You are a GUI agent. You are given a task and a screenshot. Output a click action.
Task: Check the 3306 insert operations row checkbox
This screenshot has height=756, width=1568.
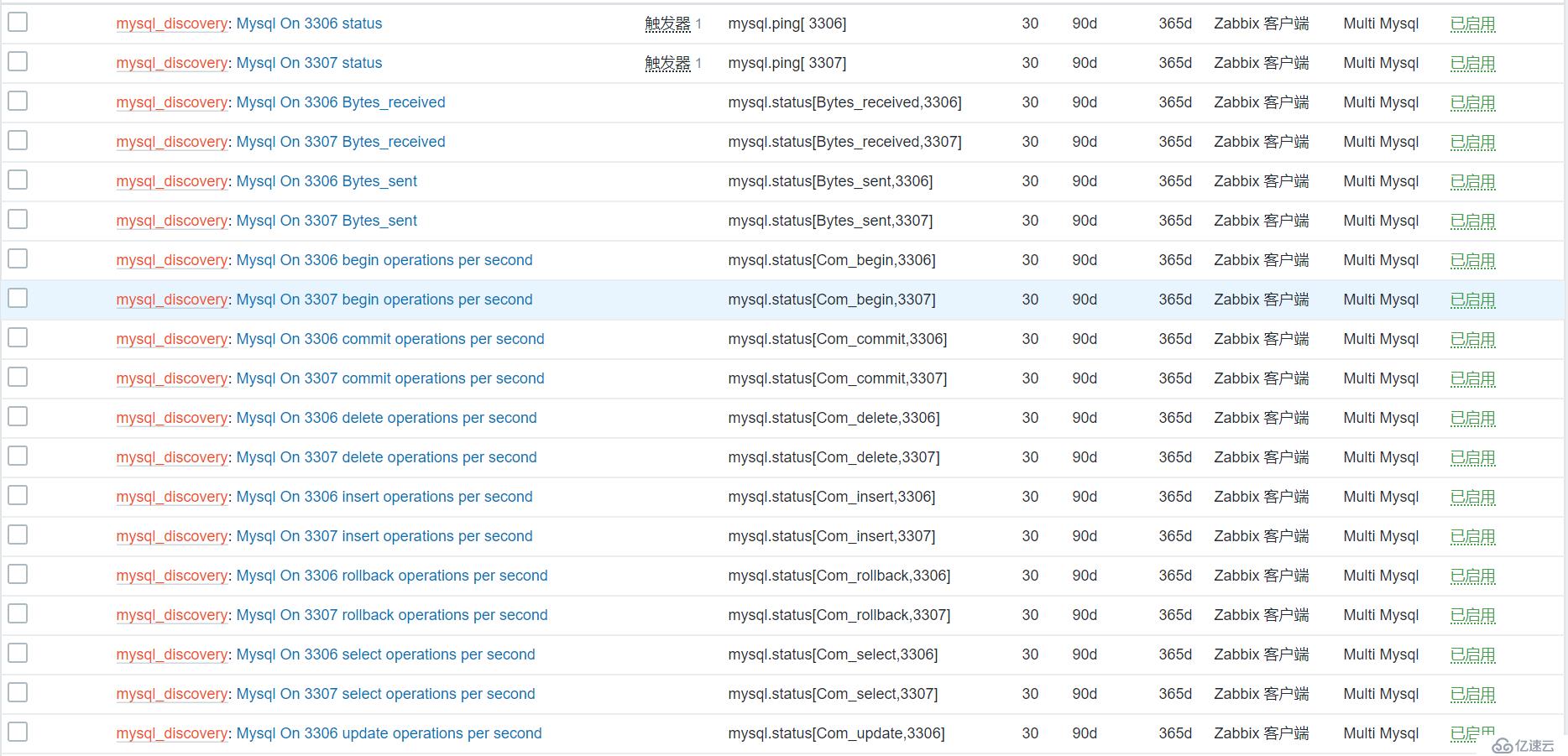pyautogui.click(x=18, y=495)
